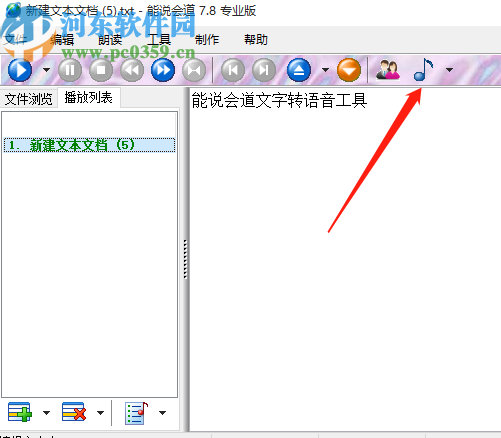Open the 朗读 menu
Screen dimensions: 501x438
coord(110,40)
